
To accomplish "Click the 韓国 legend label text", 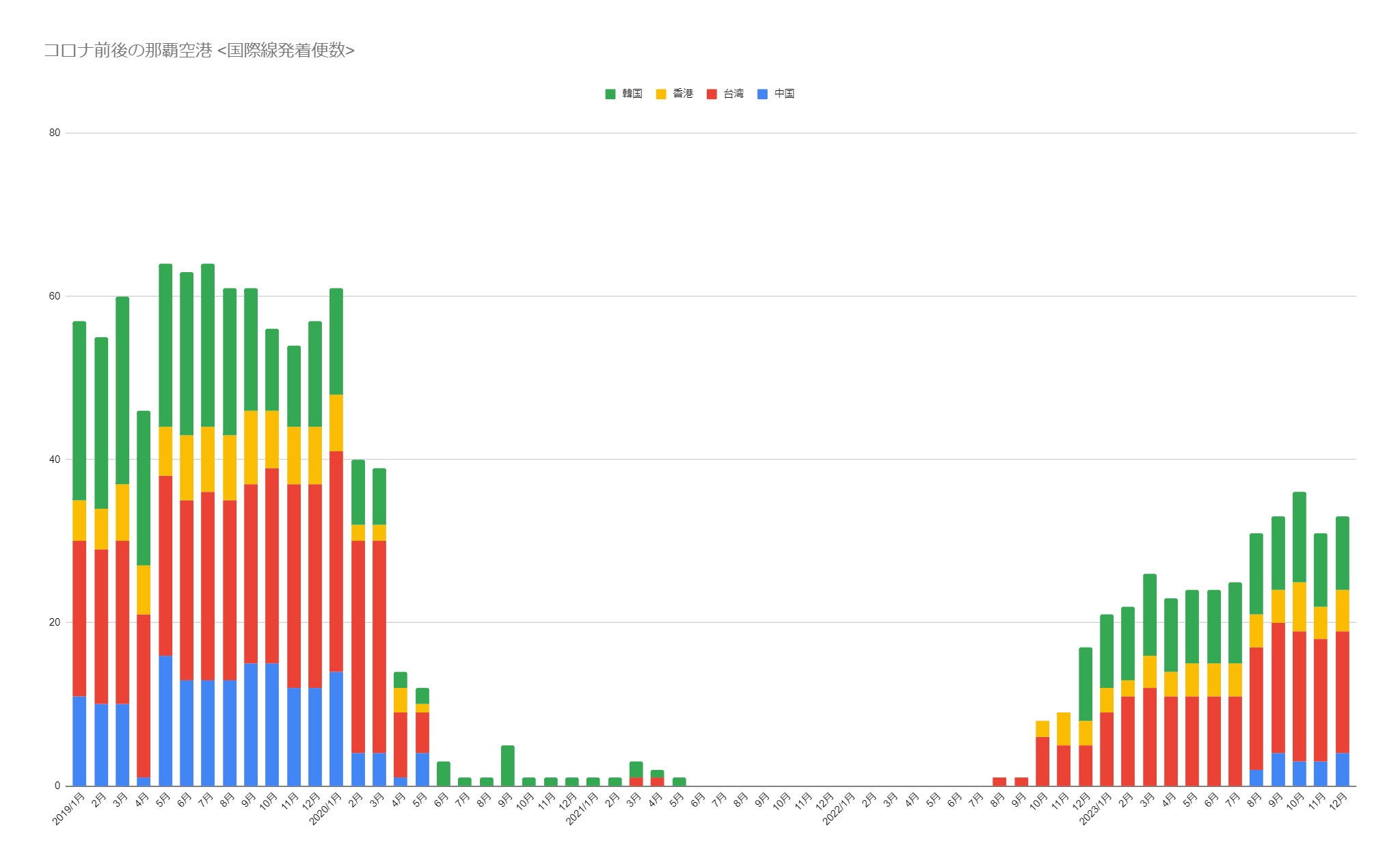I will pos(632,94).
